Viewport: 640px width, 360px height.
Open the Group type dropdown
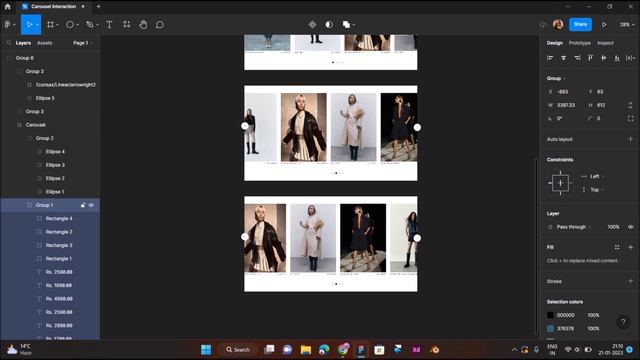[x=556, y=78]
